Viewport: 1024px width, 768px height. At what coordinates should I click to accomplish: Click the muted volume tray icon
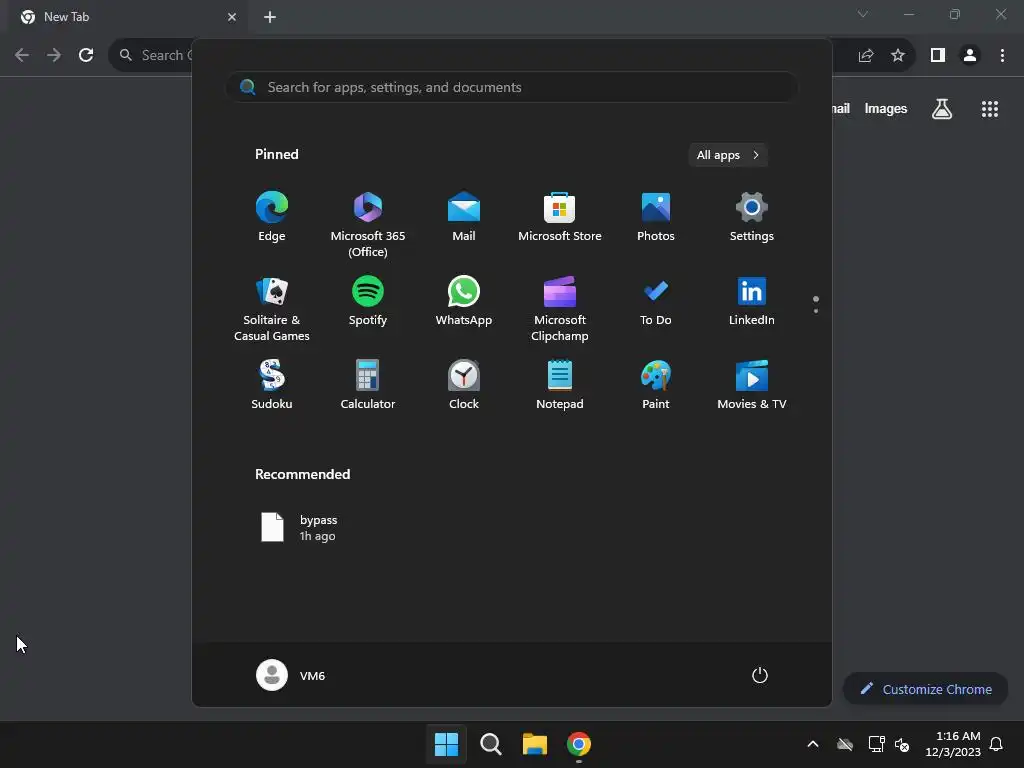902,744
